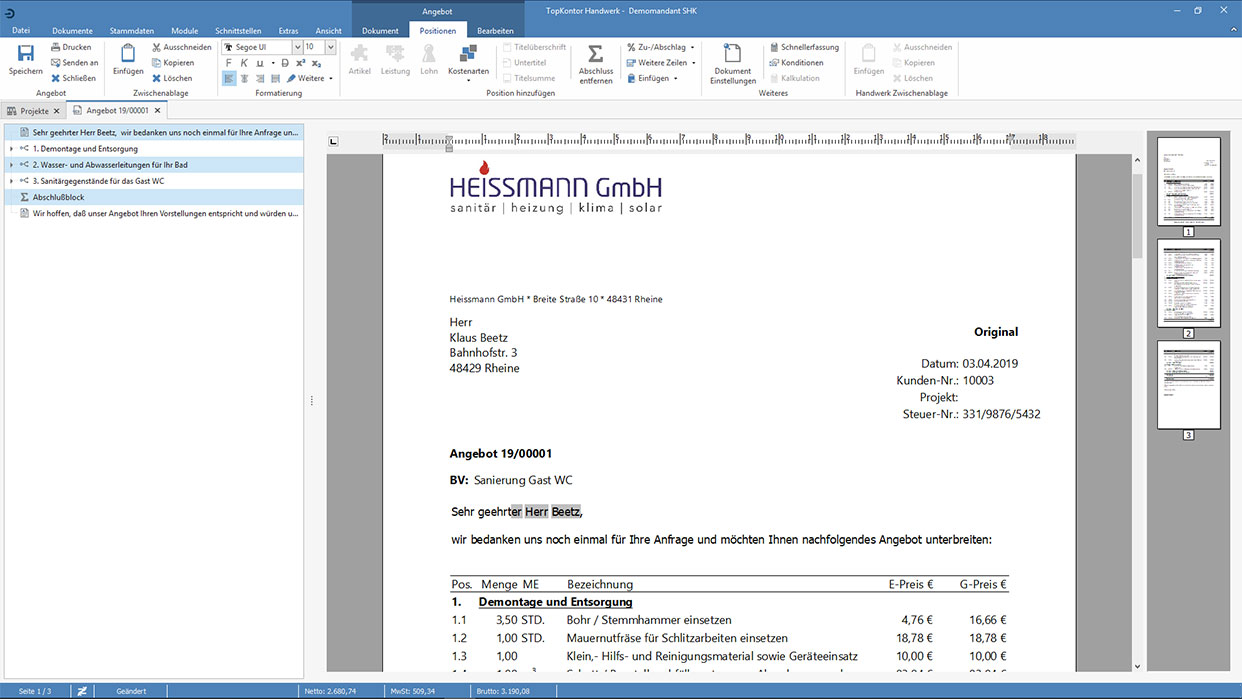Close the Angebot 19/00001 tab
Image resolution: width=1242 pixels, height=699 pixels.
pos(158,111)
